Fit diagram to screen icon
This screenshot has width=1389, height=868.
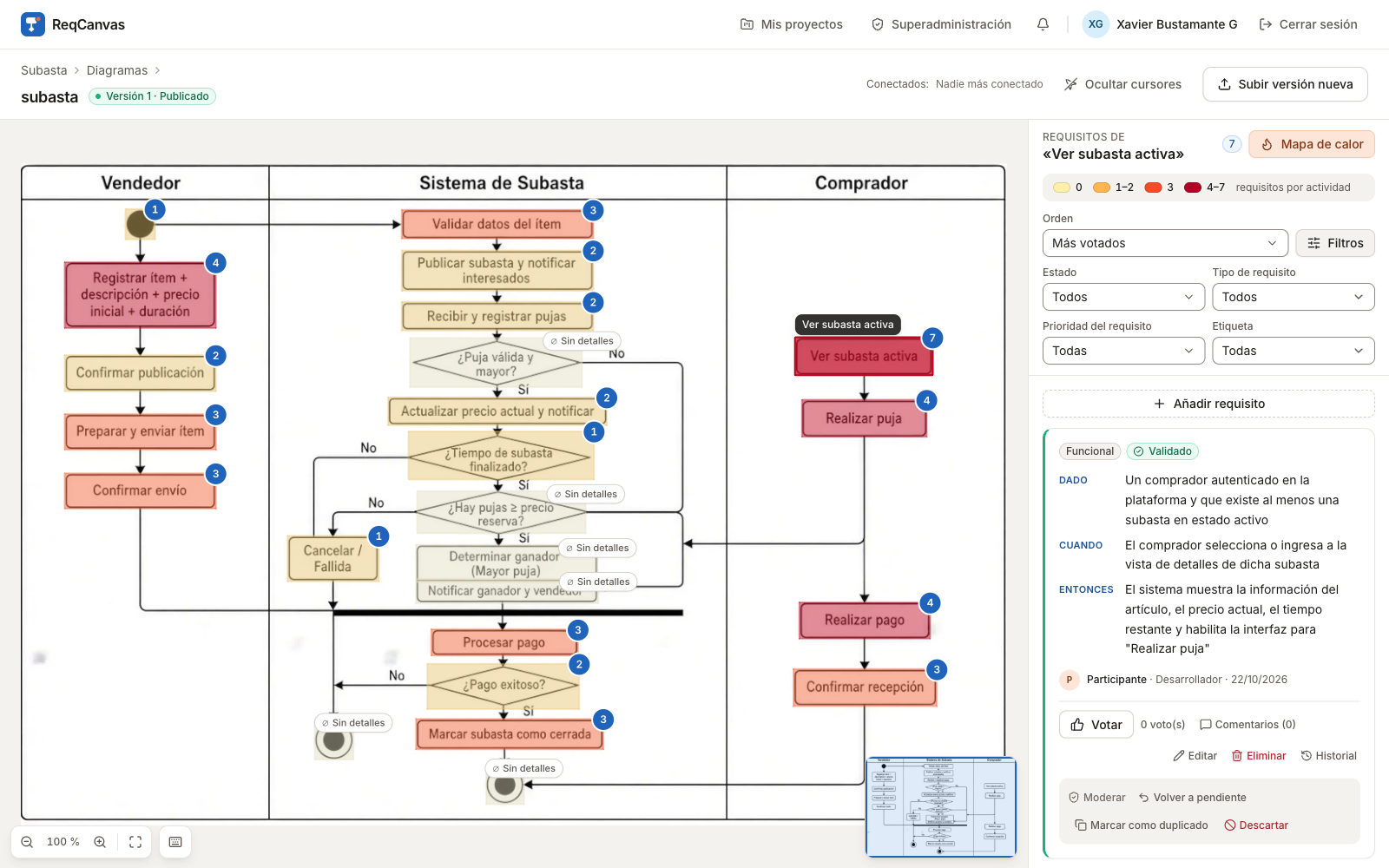(x=135, y=842)
